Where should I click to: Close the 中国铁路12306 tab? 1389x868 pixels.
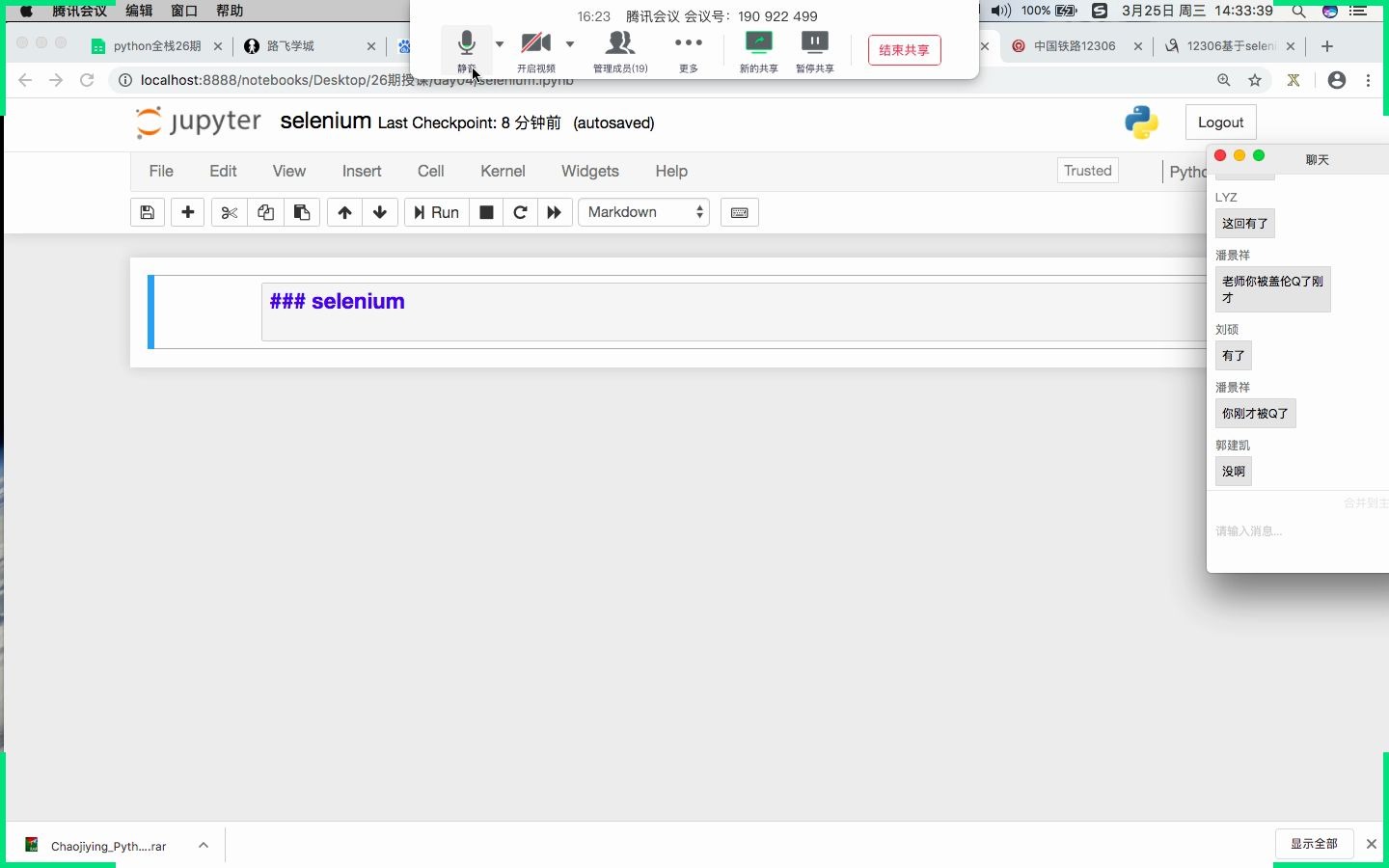[1138, 46]
